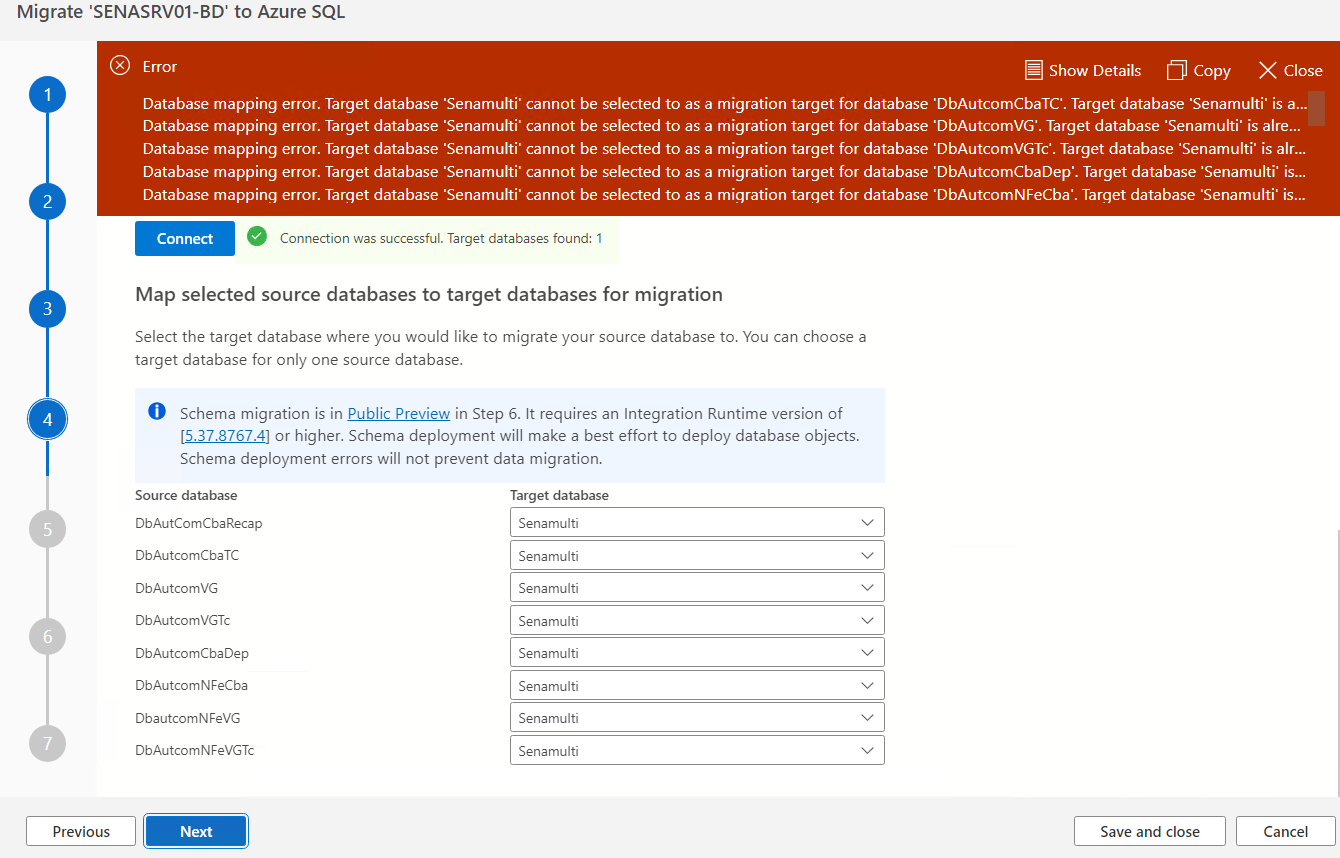This screenshot has height=858, width=1340.
Task: Click the Next button
Action: click(x=196, y=831)
